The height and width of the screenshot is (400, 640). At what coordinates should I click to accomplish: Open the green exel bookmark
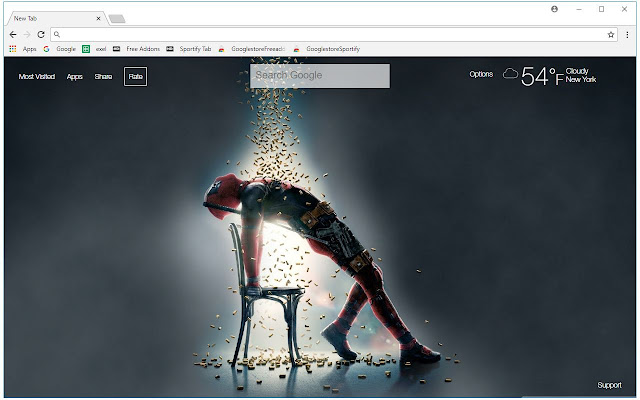tap(94, 49)
